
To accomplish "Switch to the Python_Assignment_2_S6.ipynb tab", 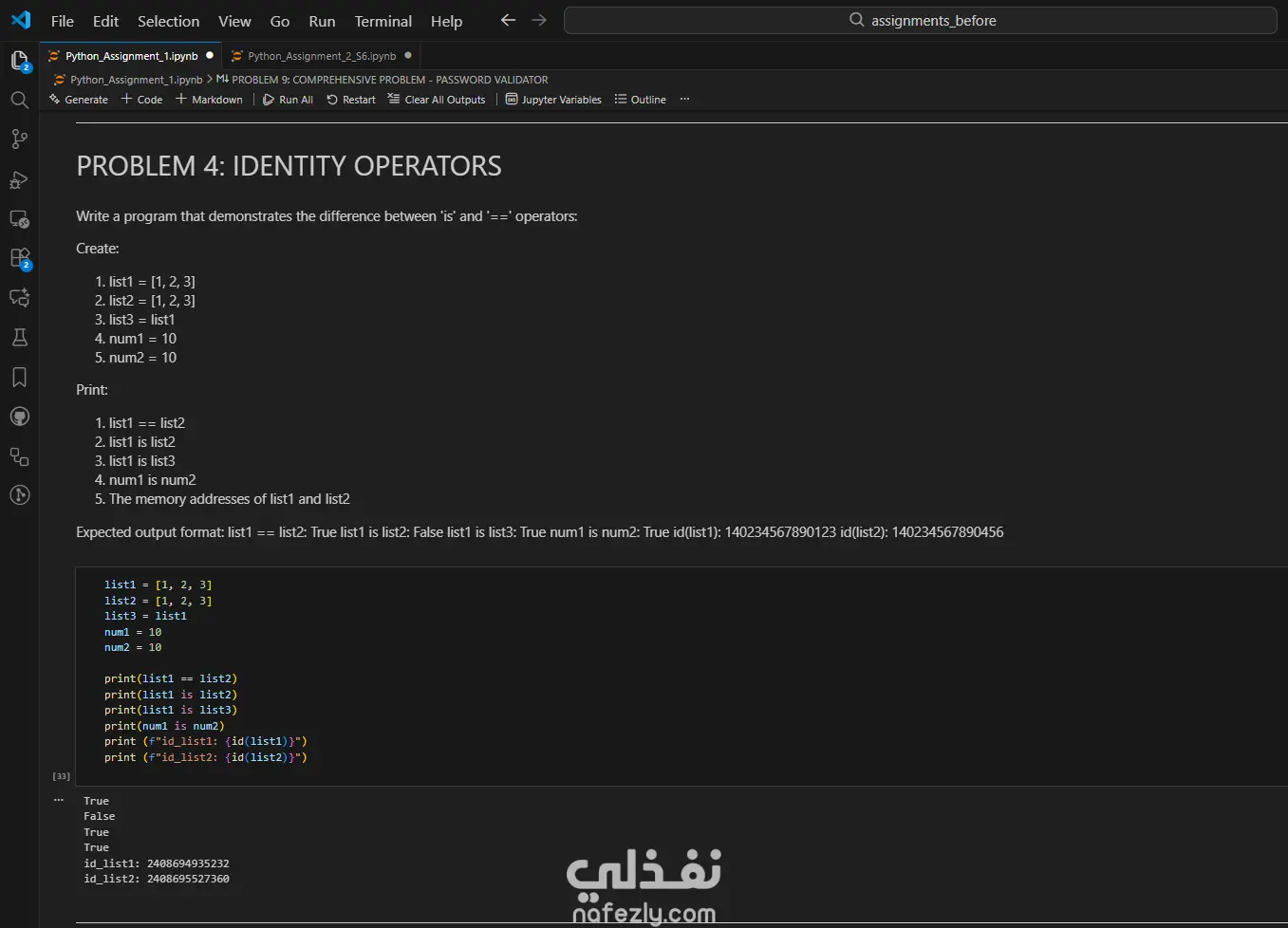I will tap(321, 55).
